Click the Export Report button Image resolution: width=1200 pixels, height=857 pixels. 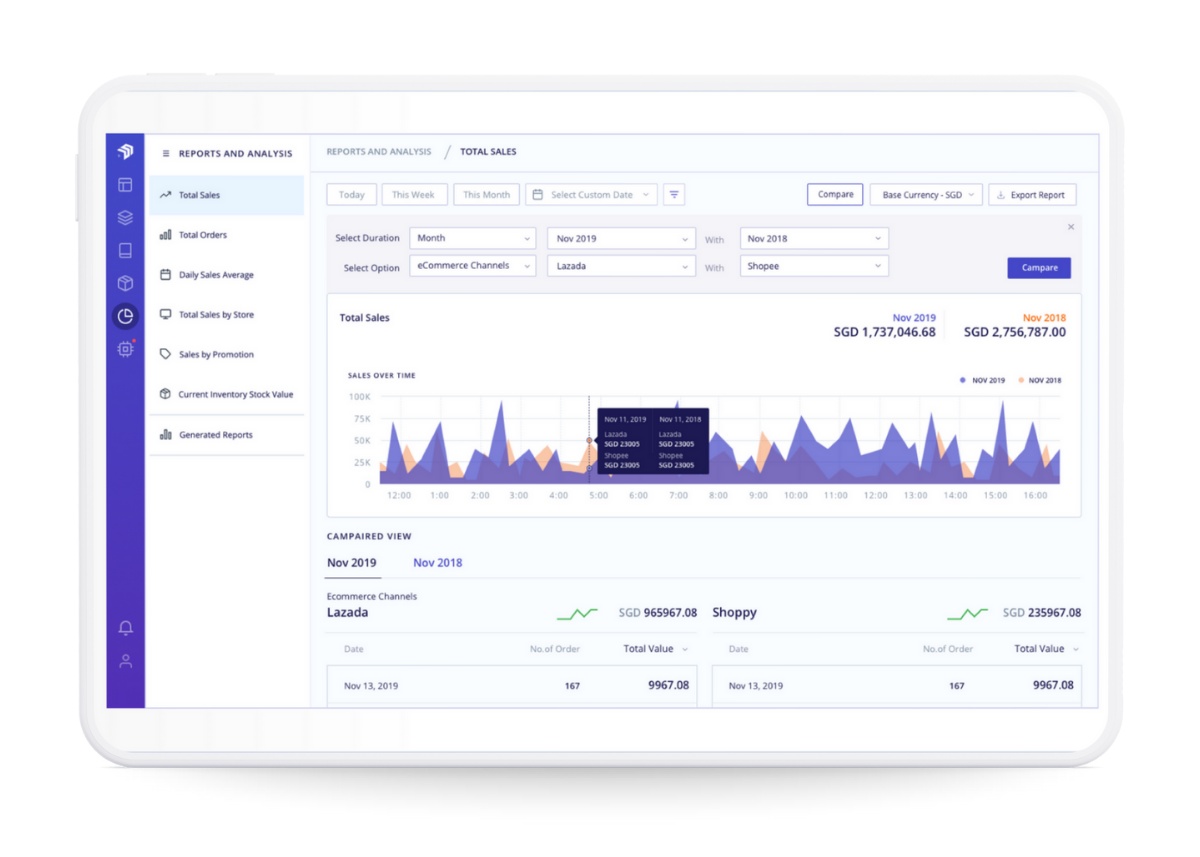pyautogui.click(x=1032, y=195)
